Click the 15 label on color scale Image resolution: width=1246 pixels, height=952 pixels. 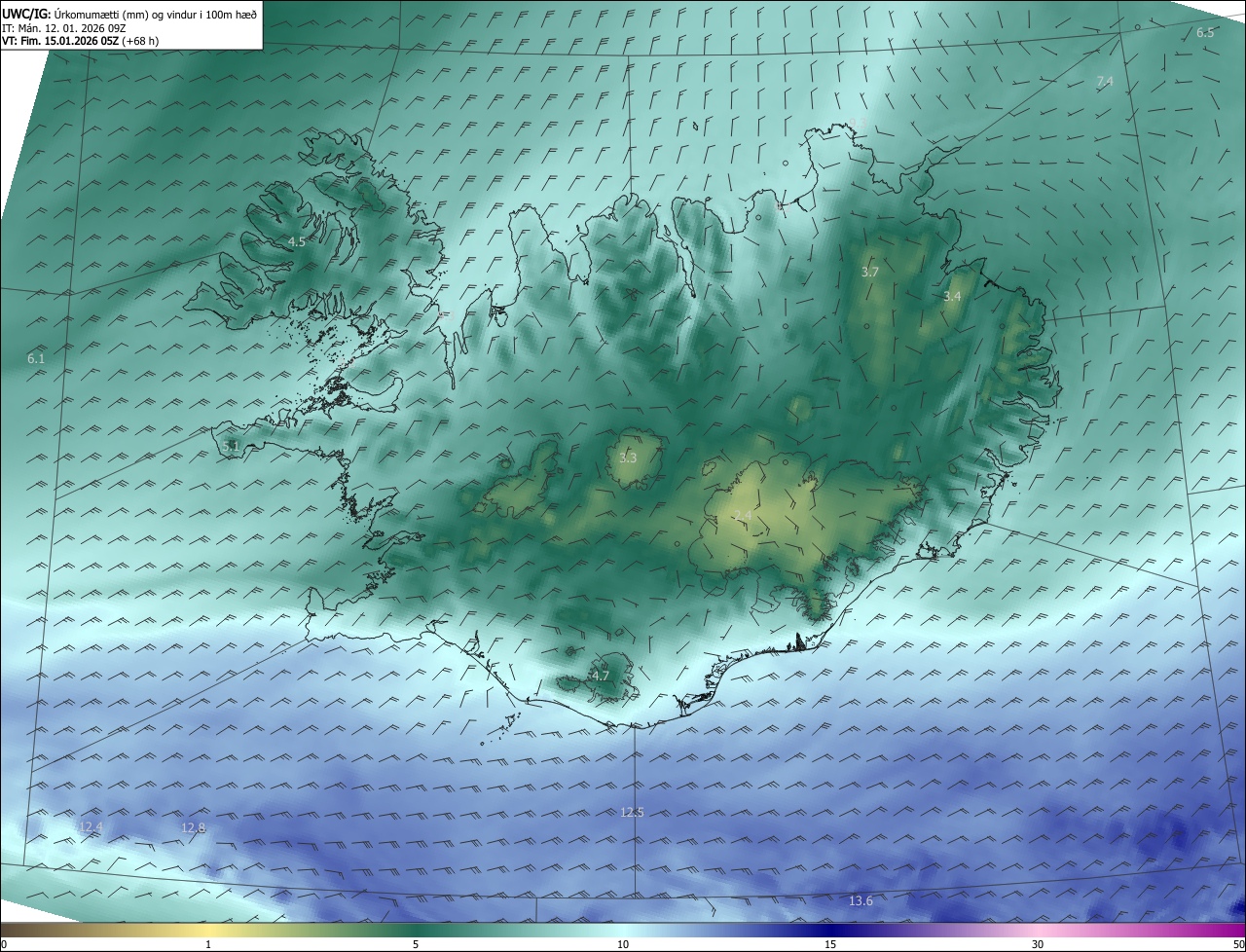(830, 944)
